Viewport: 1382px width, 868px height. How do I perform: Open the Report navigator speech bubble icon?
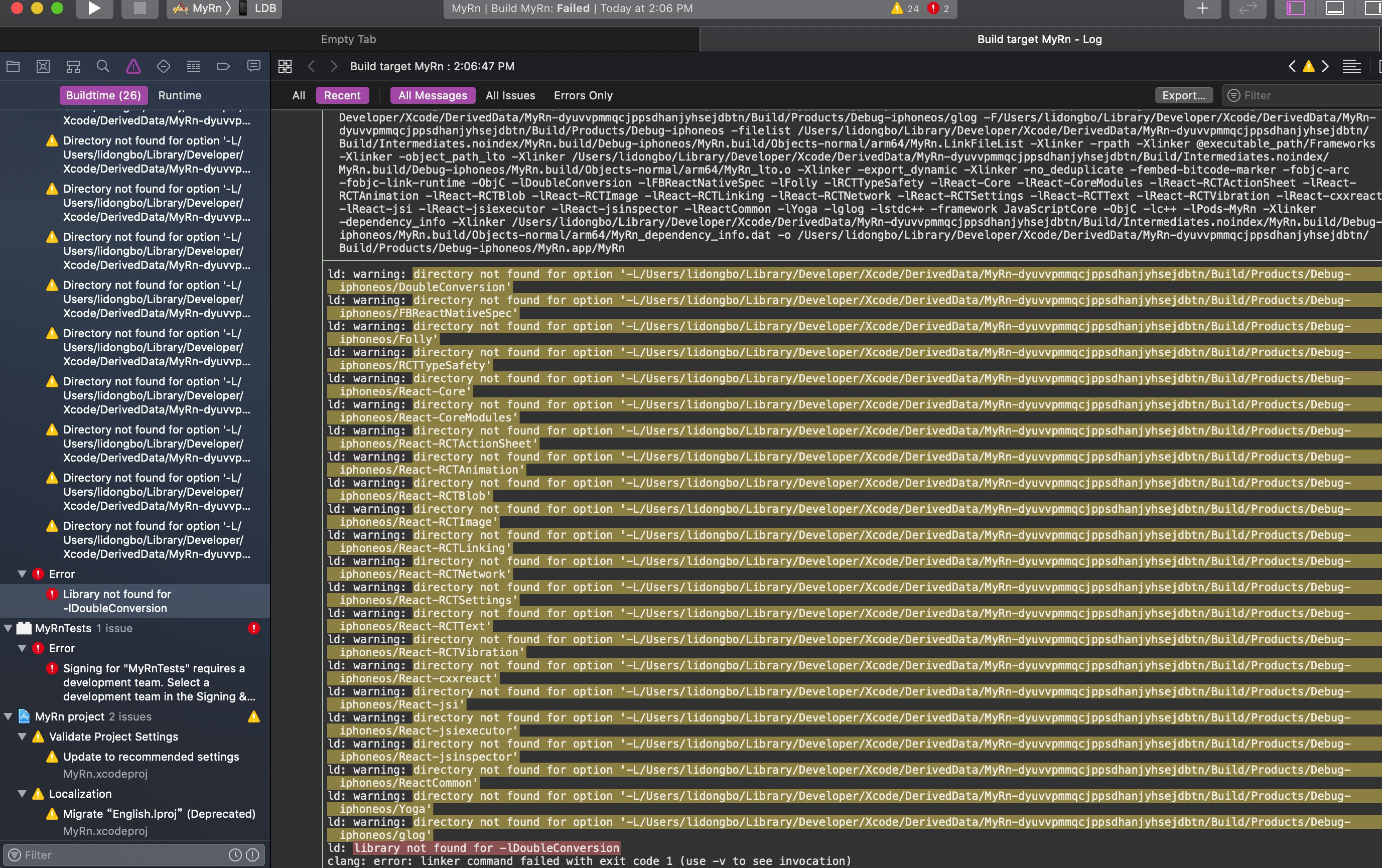point(254,67)
